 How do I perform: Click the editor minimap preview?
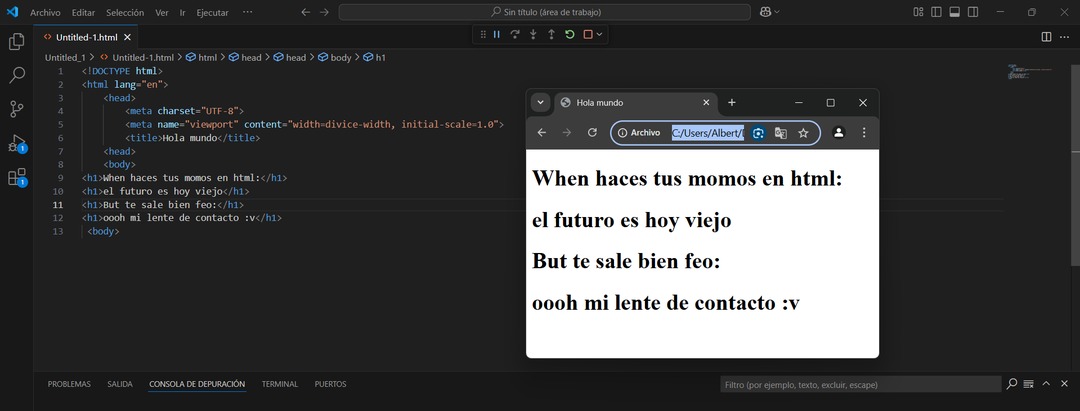[x=1029, y=72]
